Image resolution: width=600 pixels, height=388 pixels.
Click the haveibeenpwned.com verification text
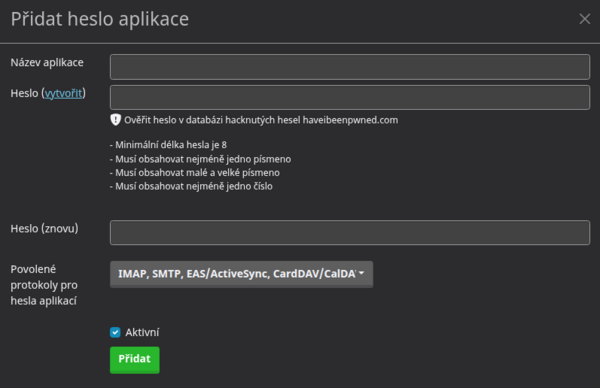click(261, 120)
